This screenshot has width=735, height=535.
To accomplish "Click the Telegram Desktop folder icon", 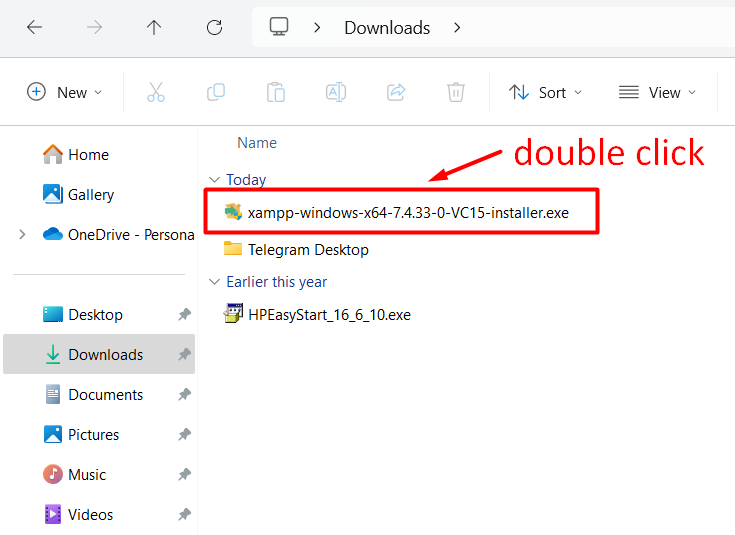I will (233, 249).
